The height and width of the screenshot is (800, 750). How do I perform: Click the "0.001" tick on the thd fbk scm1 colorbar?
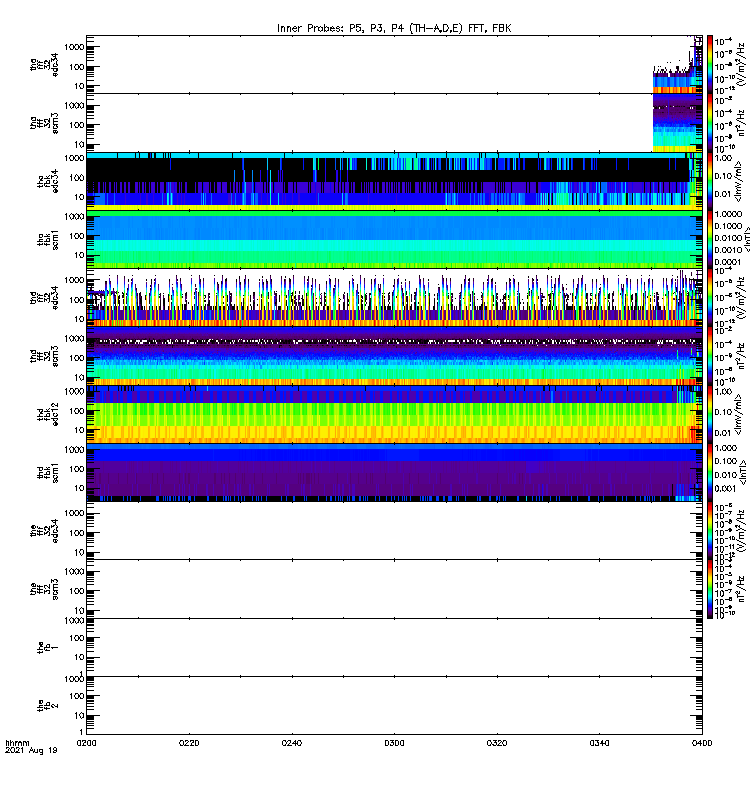pos(726,488)
